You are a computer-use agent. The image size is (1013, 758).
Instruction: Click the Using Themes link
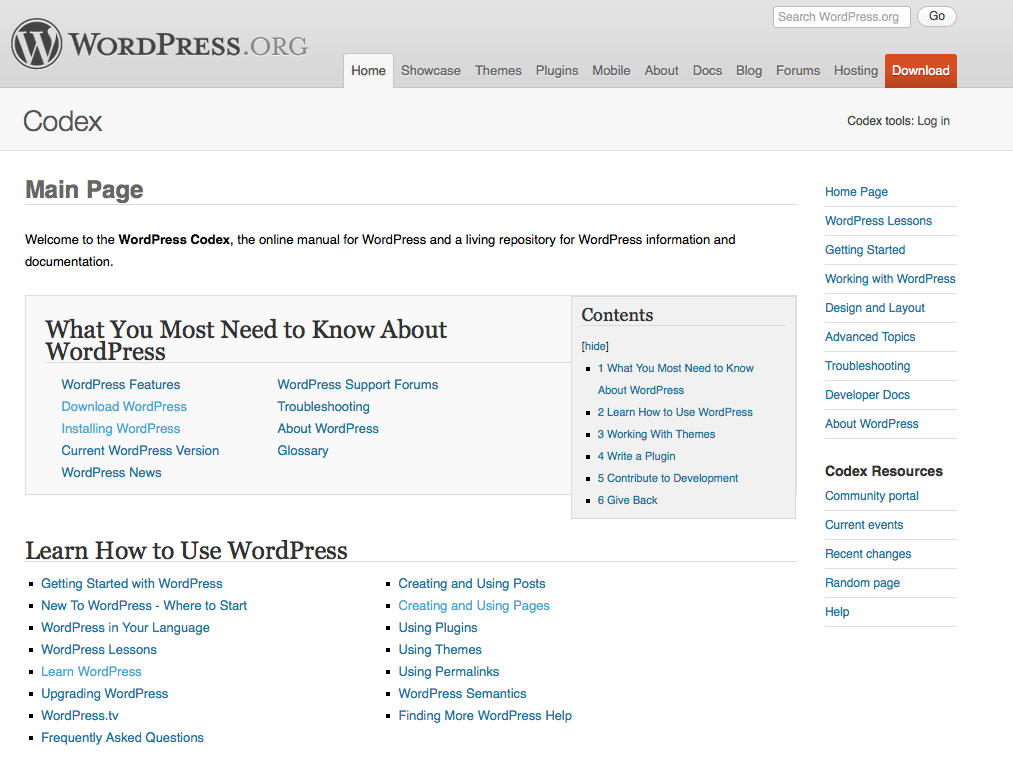click(440, 649)
